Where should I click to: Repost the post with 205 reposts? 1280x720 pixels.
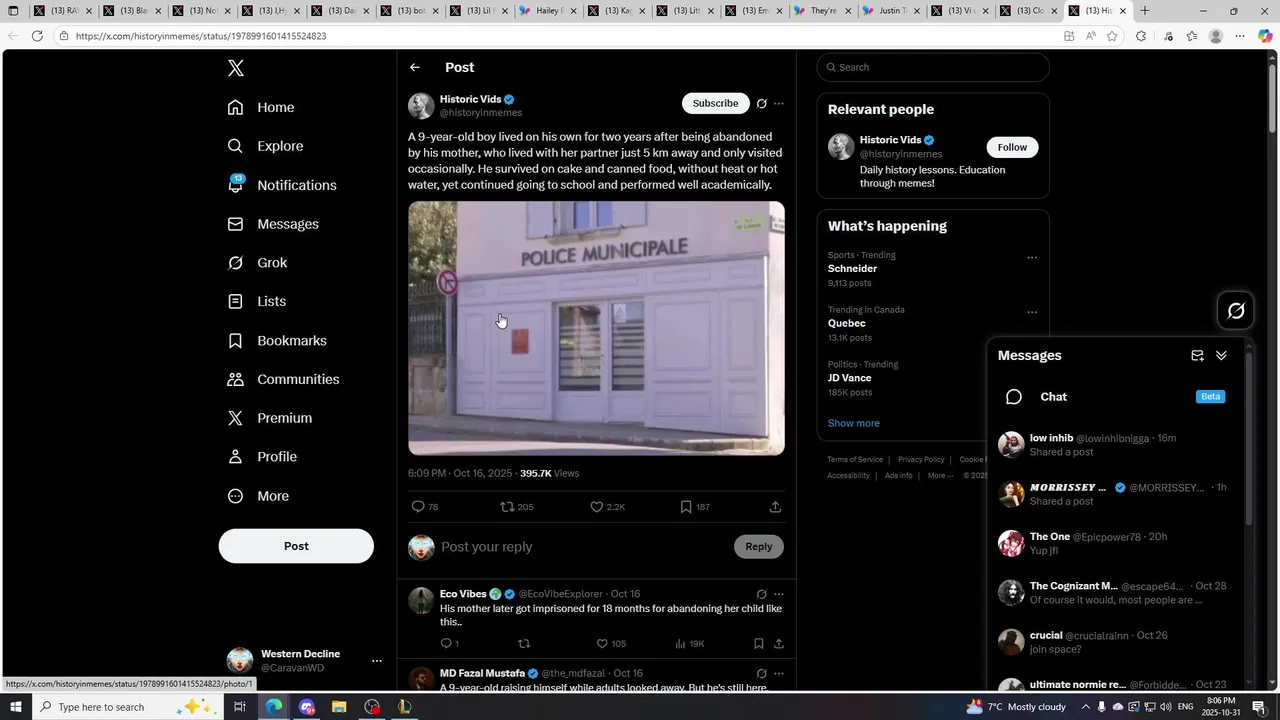click(507, 507)
